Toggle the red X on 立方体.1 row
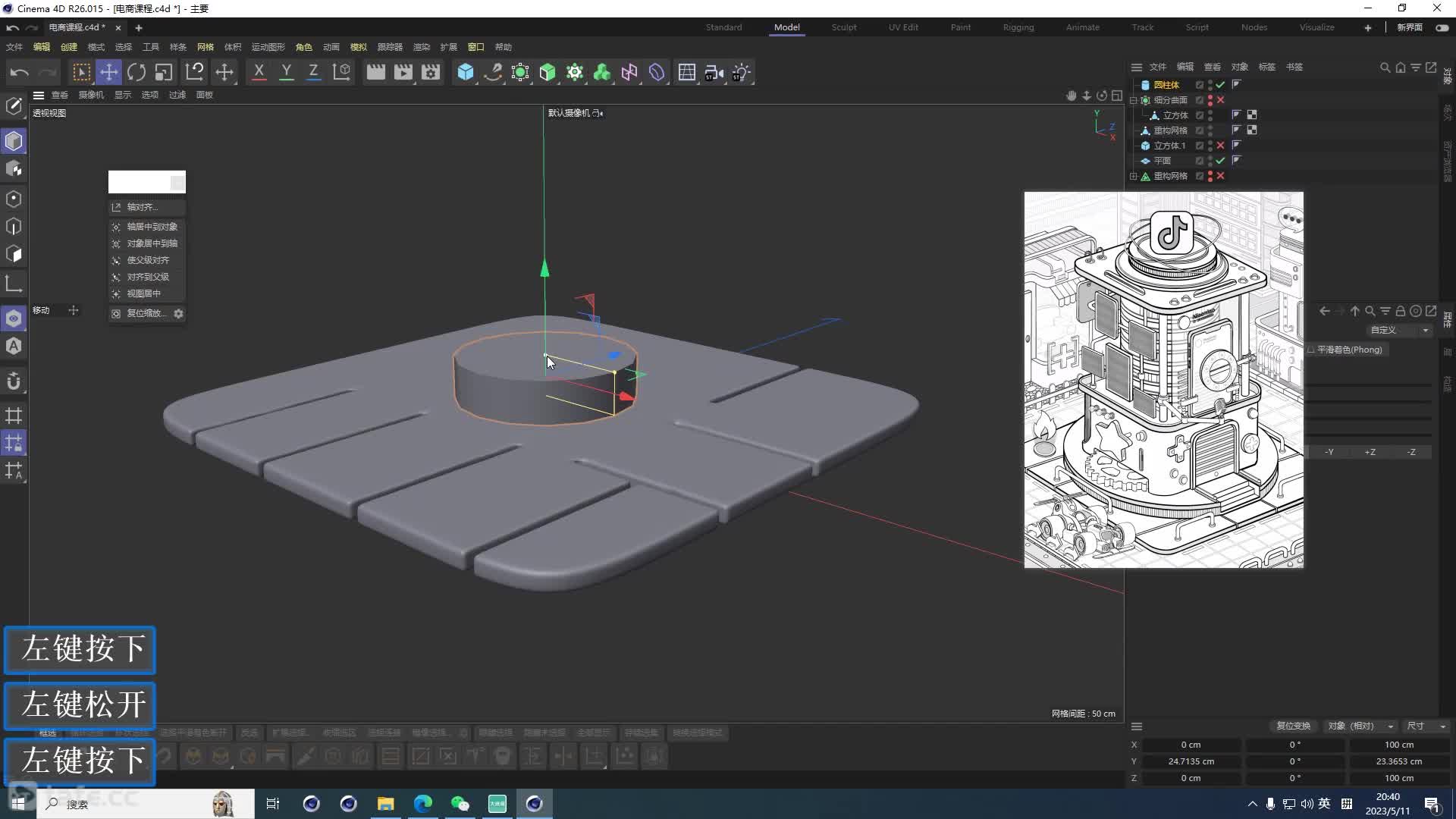Viewport: 1456px width, 819px height. point(1220,146)
